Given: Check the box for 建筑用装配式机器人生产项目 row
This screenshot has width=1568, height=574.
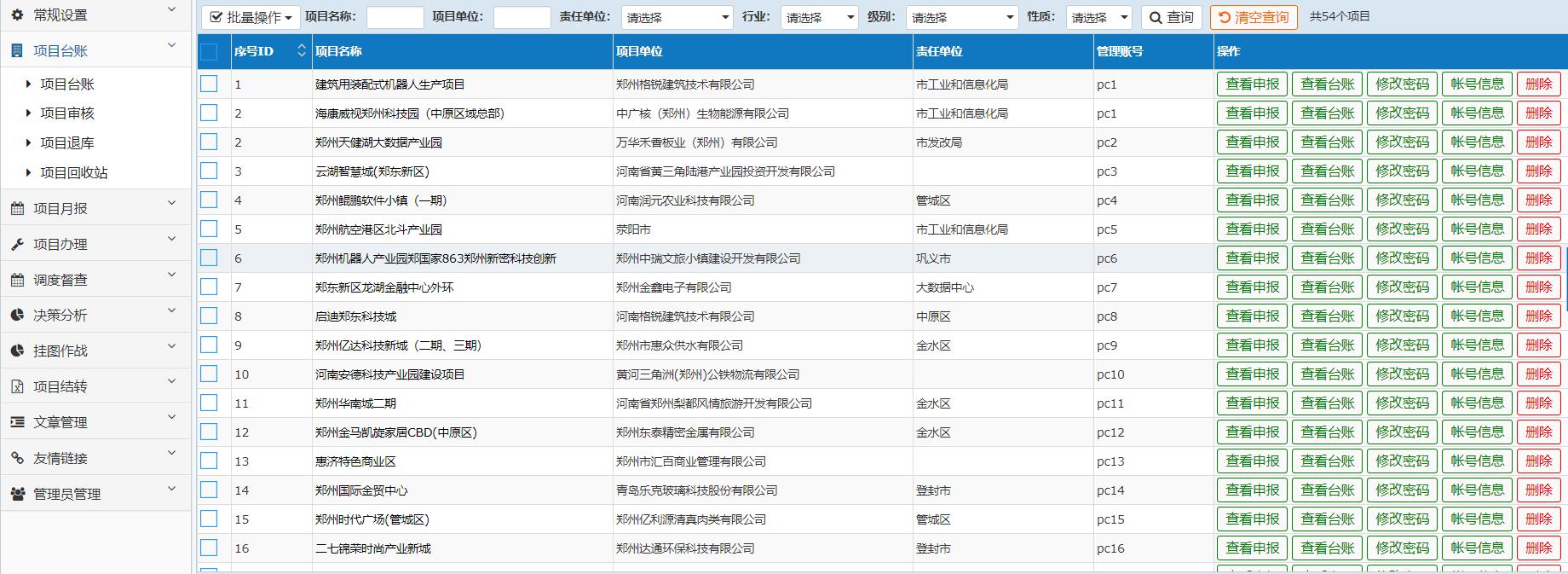Looking at the screenshot, I should click(x=209, y=84).
